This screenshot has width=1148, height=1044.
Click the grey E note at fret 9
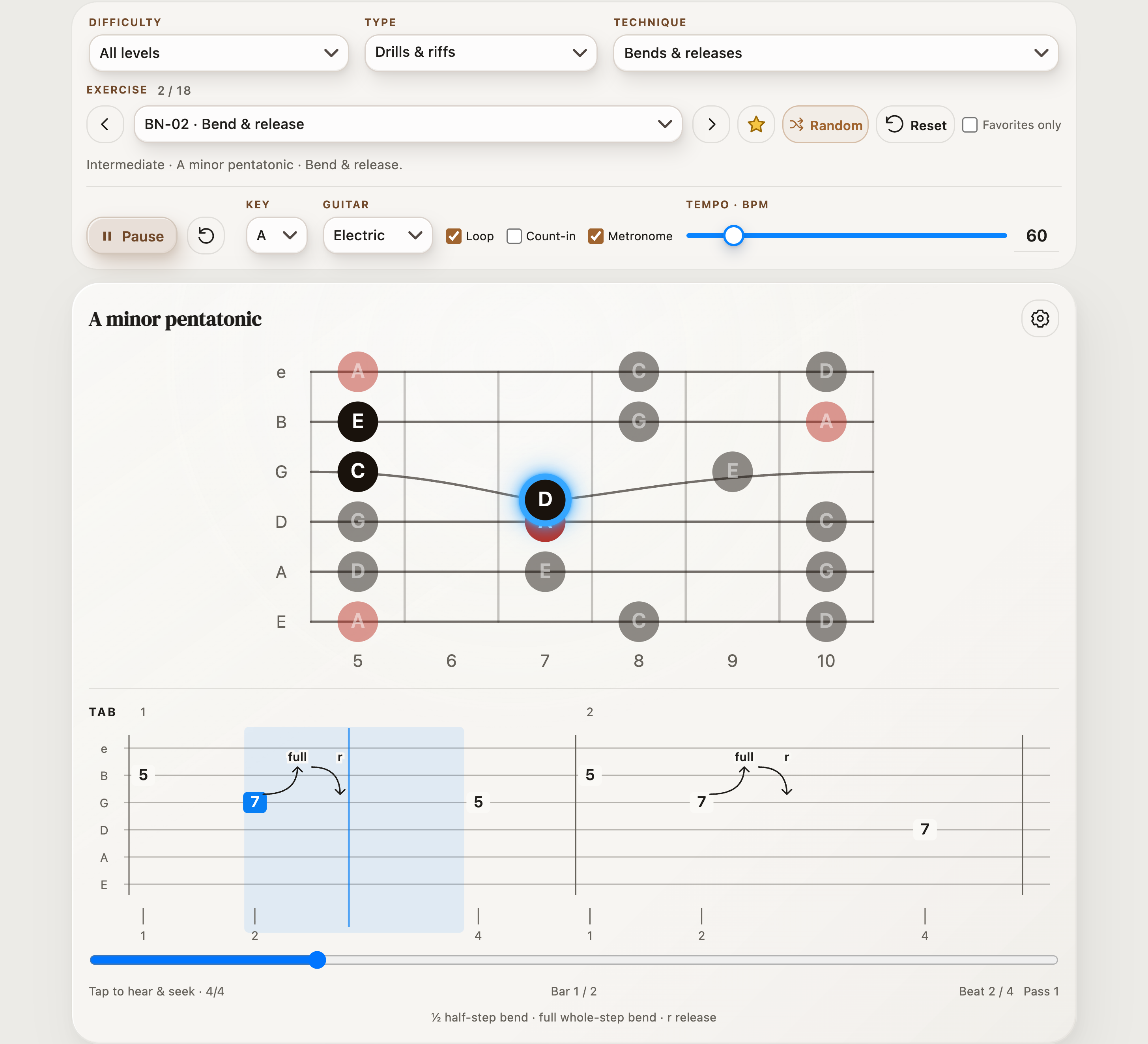click(x=732, y=471)
